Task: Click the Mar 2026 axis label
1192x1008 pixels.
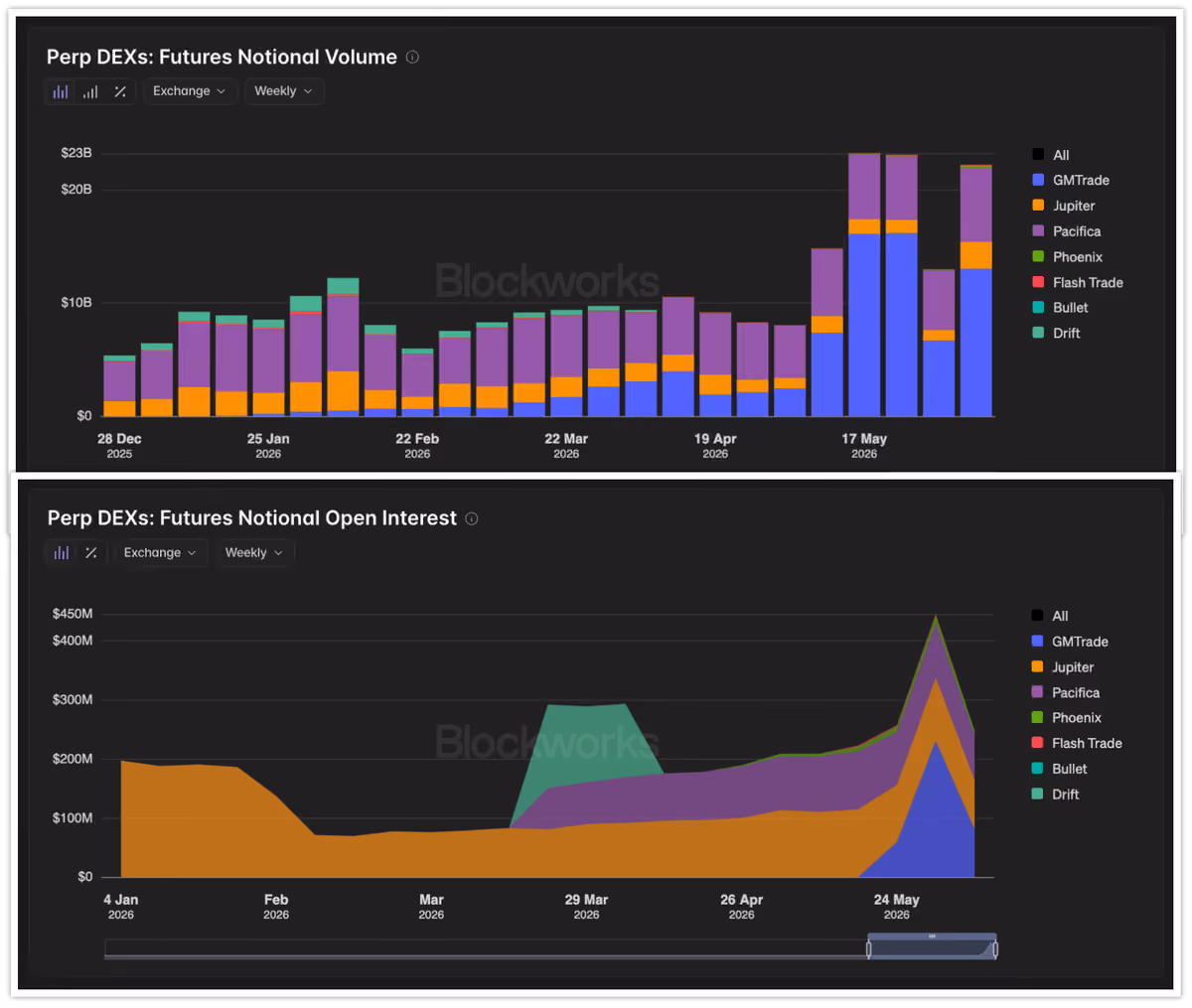Action: point(431,907)
